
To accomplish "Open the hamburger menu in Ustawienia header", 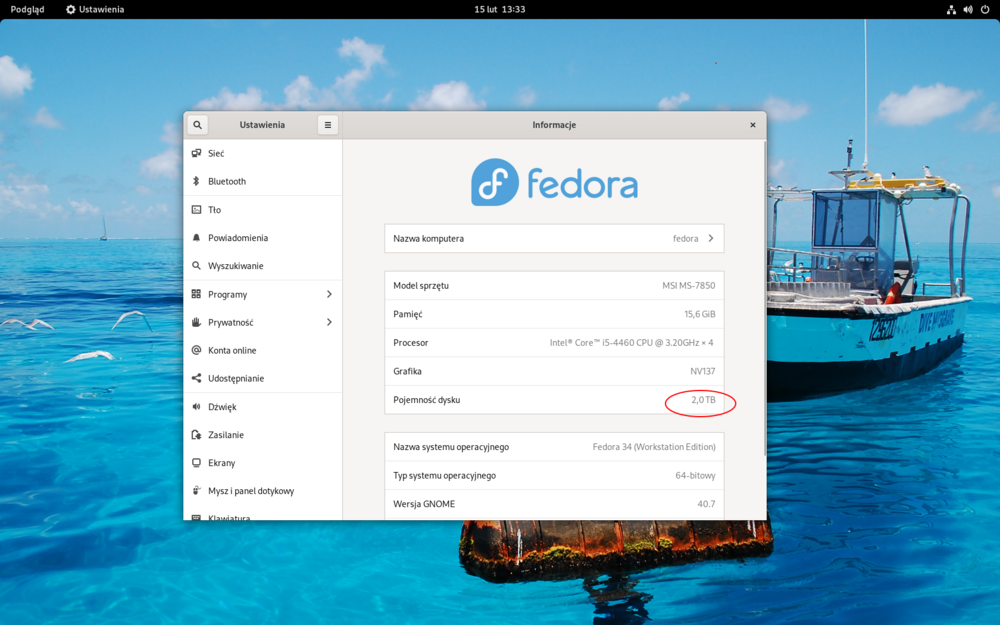I will [328, 125].
